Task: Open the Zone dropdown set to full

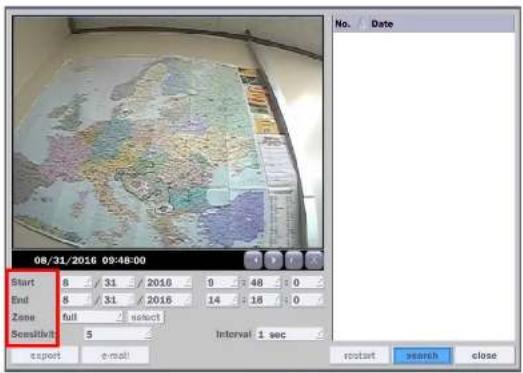Action: pos(92,317)
